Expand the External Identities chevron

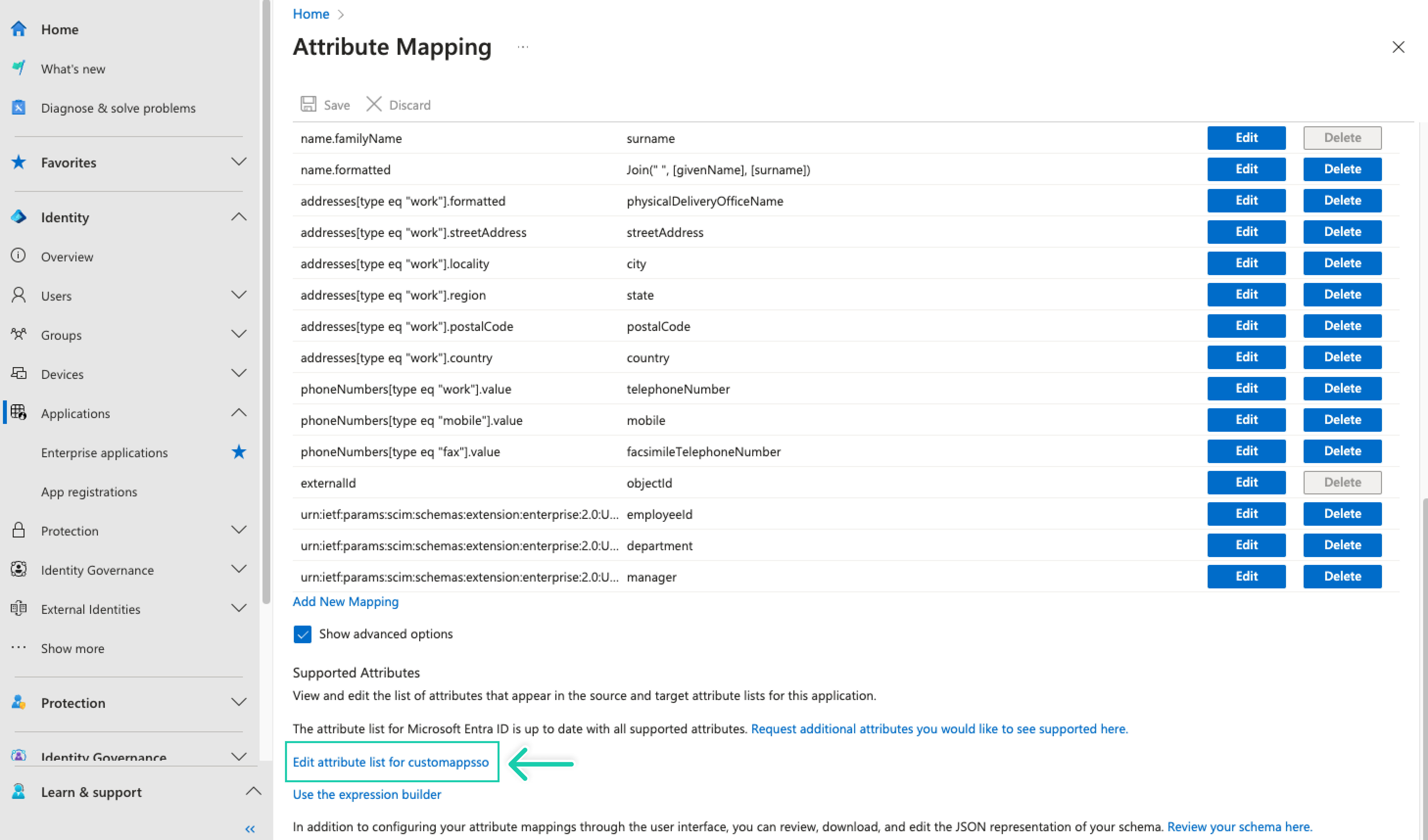(239, 608)
